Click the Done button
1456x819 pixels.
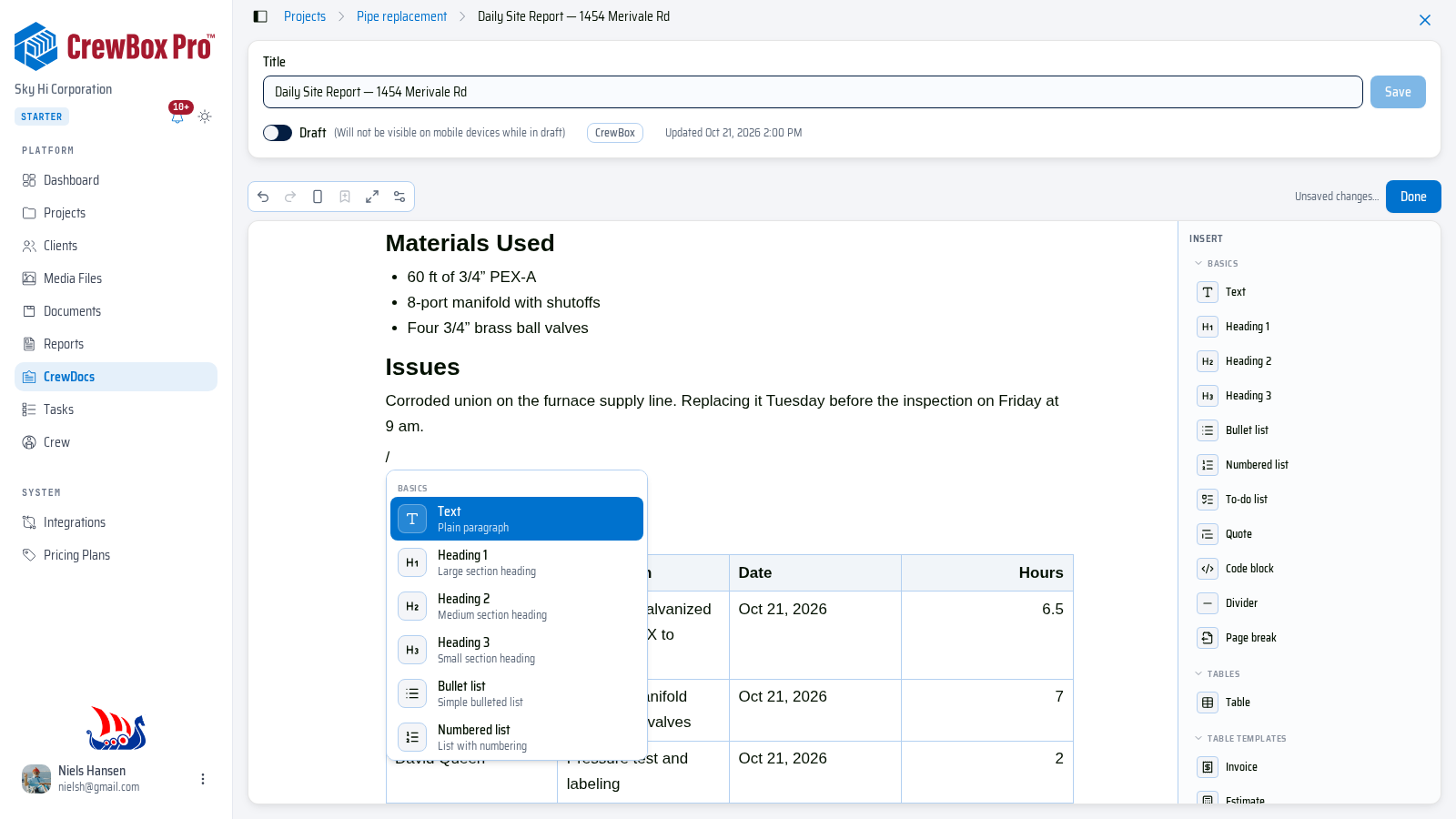[1413, 197]
